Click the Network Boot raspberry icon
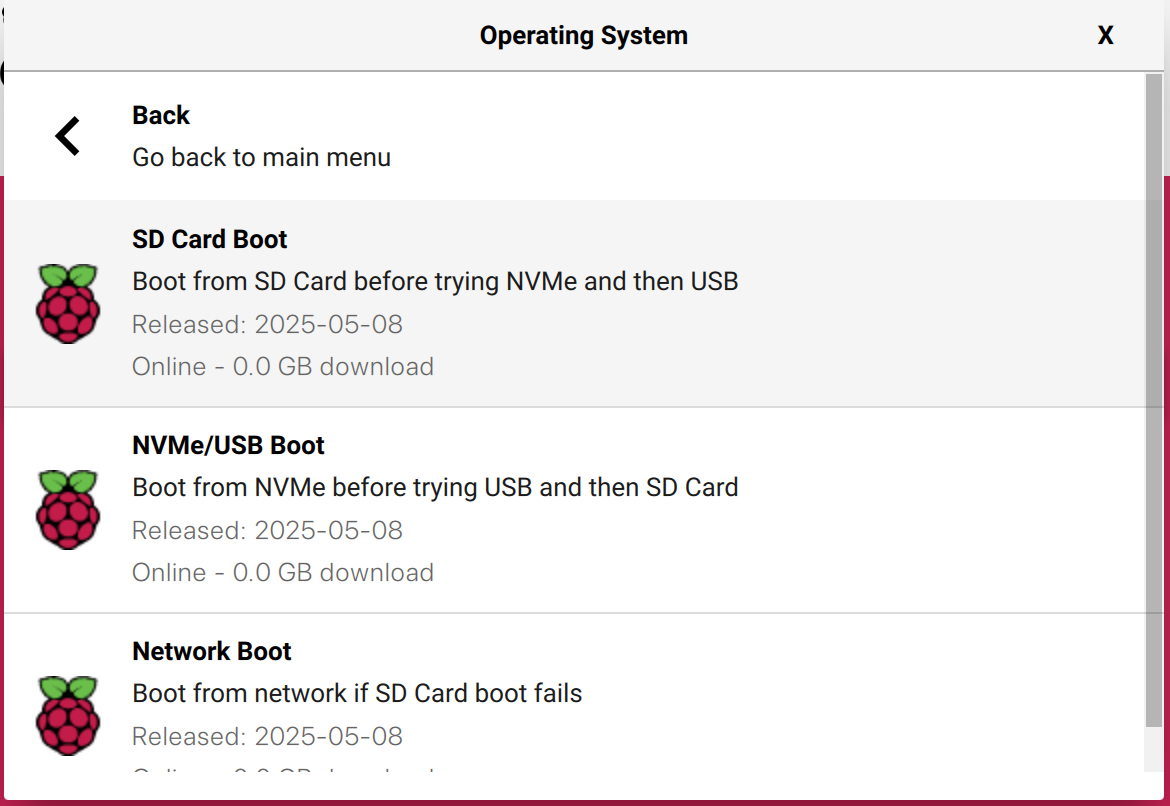 (68, 716)
